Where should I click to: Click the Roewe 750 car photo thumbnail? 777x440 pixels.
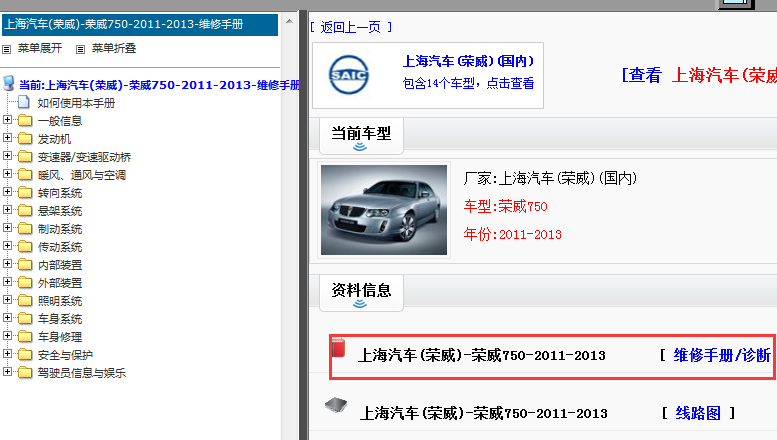pyautogui.click(x=384, y=210)
